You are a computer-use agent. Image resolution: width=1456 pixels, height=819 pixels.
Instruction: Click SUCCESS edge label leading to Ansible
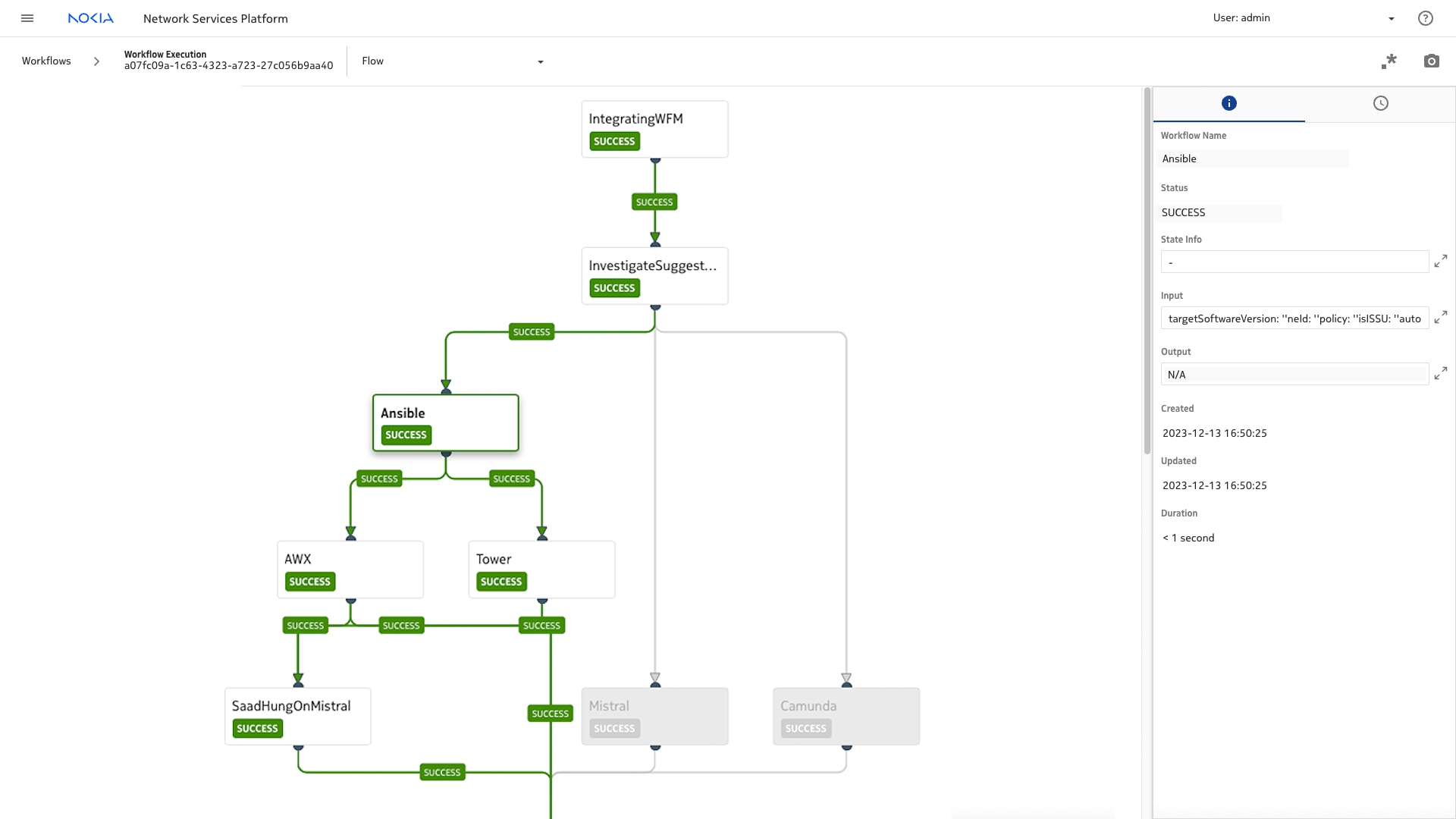pyautogui.click(x=532, y=332)
